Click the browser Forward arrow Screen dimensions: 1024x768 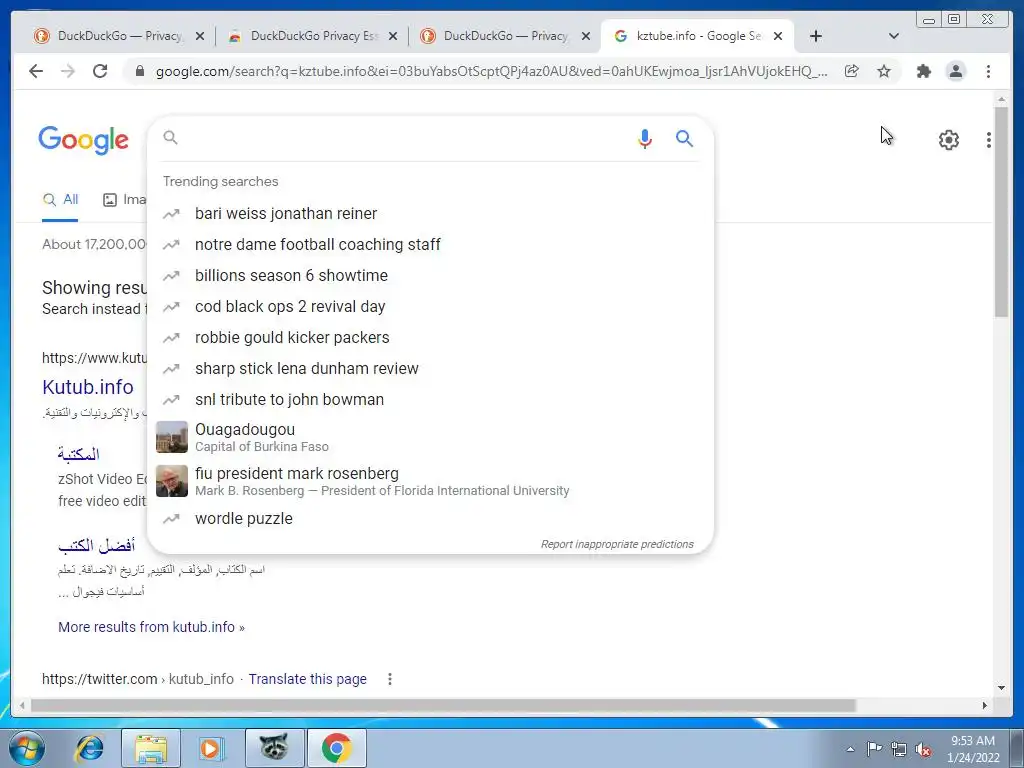pos(68,71)
